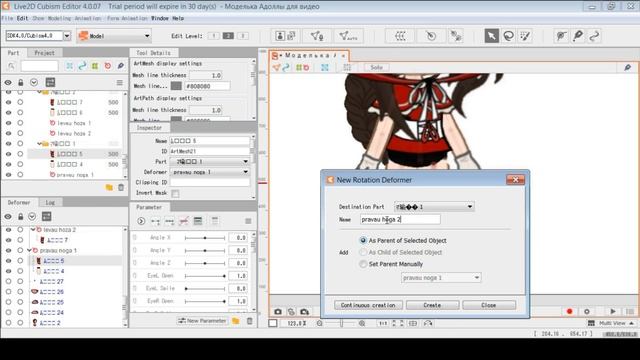
Task: Switch to the Log tab
Action: 50,202
